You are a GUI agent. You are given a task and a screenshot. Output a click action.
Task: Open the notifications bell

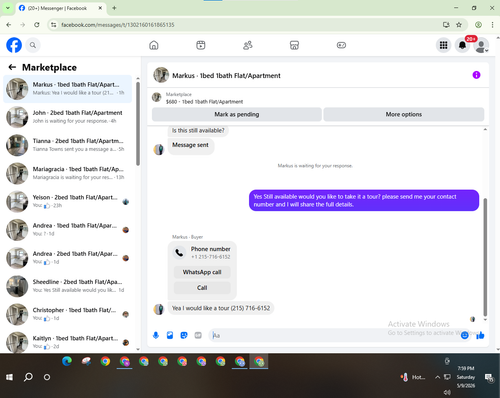click(x=462, y=45)
